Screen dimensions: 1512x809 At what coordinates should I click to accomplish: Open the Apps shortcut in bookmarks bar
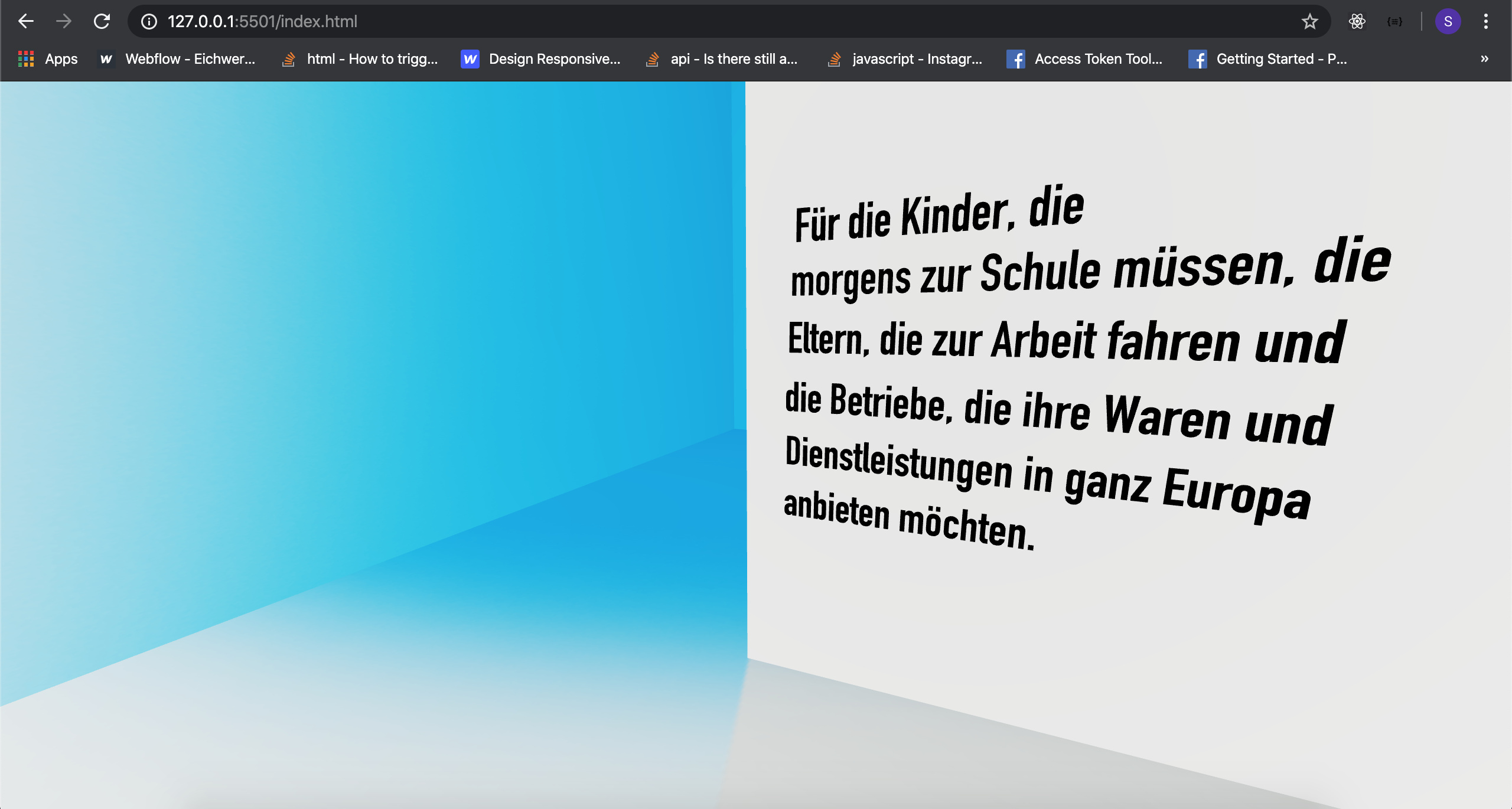(48, 59)
